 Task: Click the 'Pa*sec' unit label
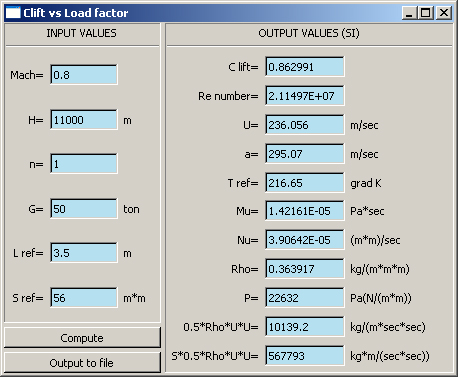point(367,211)
